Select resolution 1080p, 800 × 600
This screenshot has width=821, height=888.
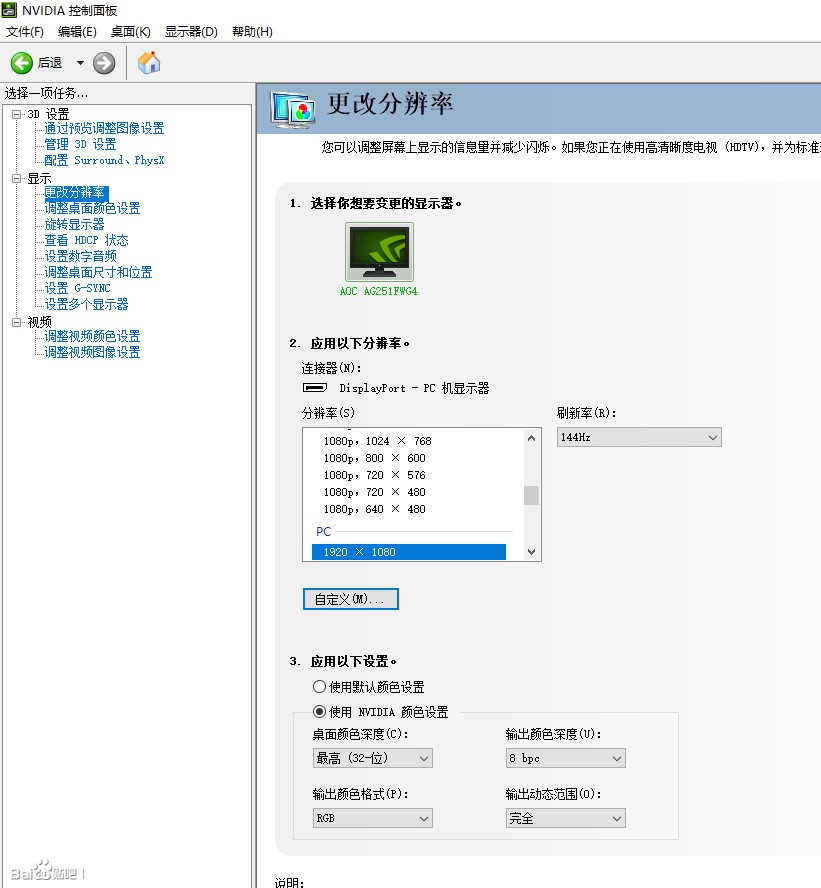point(374,458)
